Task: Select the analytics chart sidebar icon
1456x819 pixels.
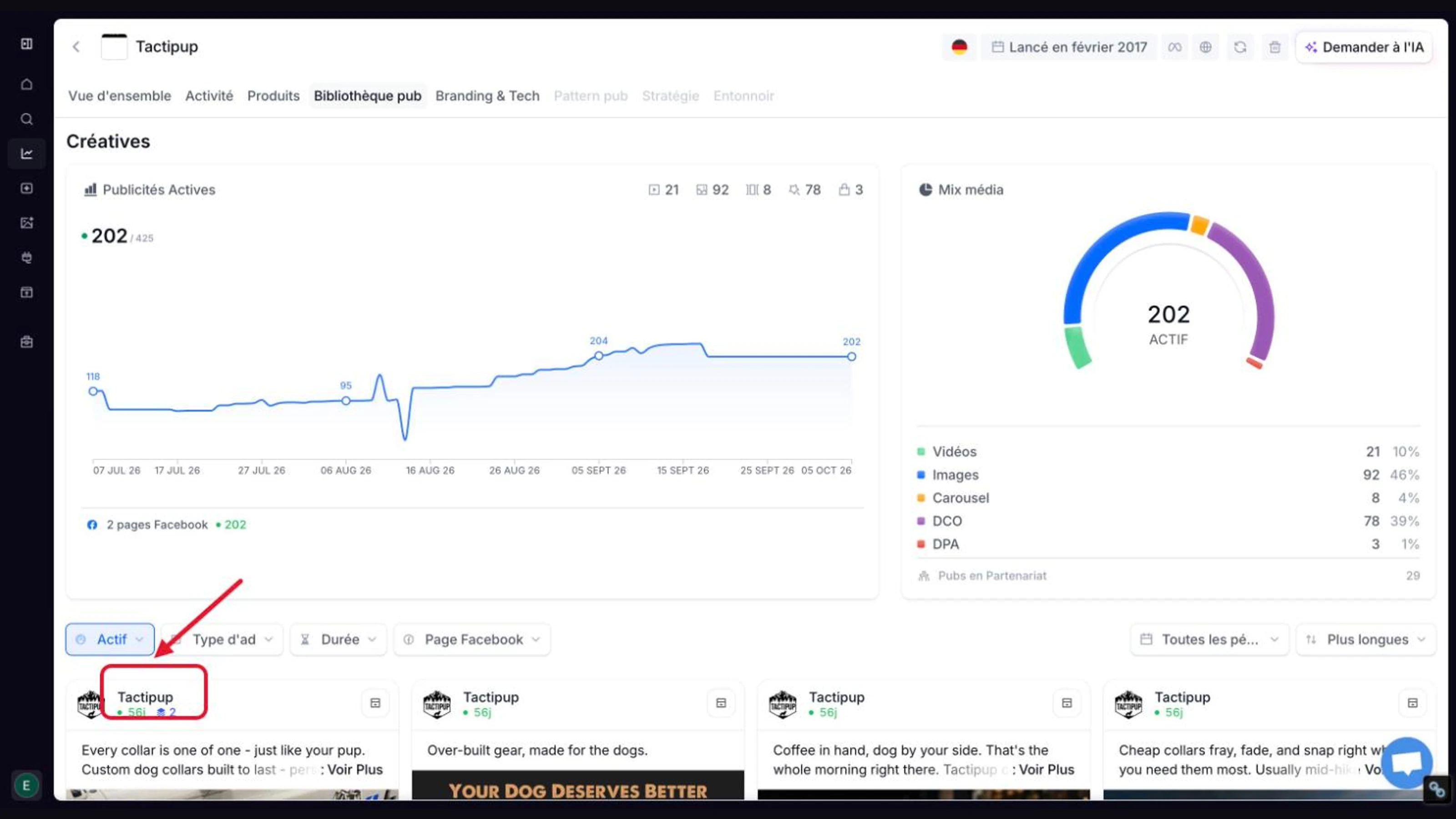Action: tap(26, 154)
